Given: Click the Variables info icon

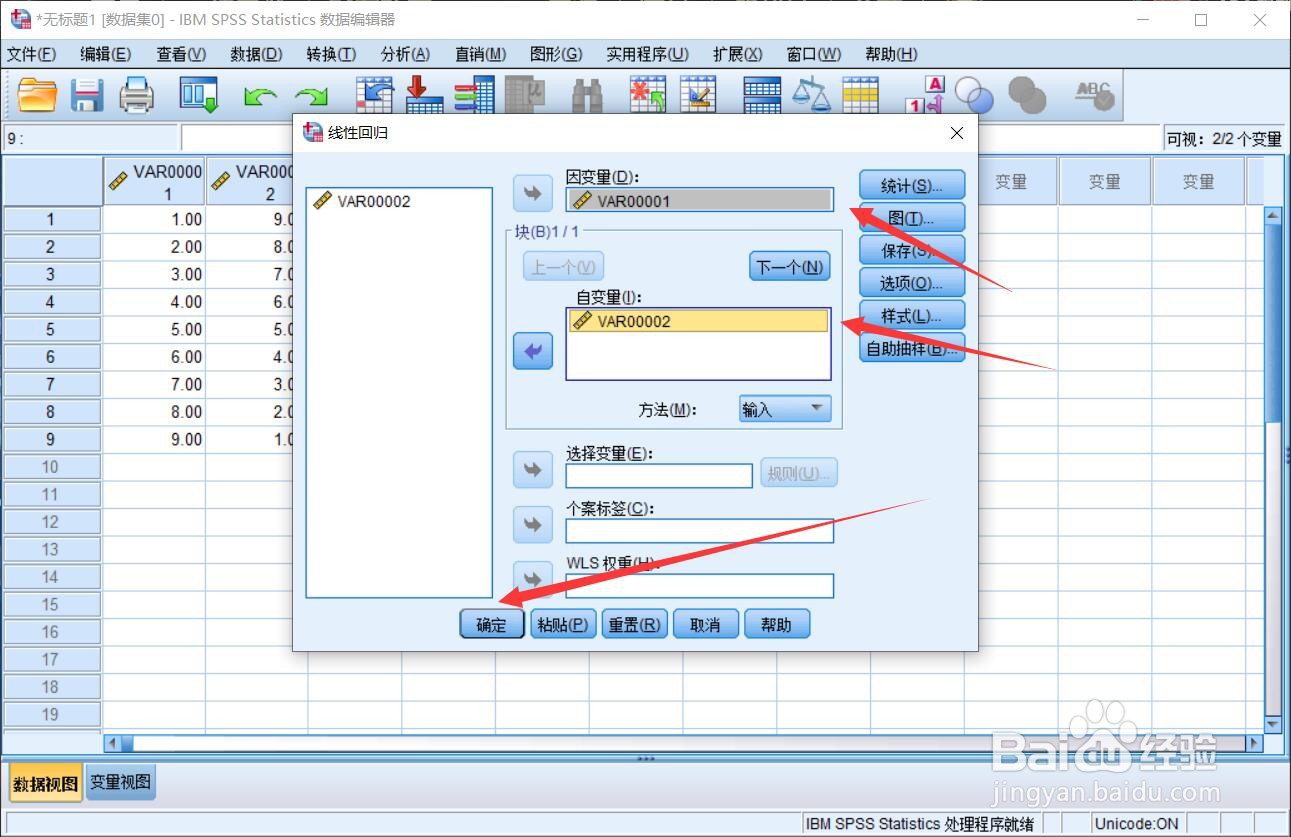Looking at the screenshot, I should [x=473, y=96].
